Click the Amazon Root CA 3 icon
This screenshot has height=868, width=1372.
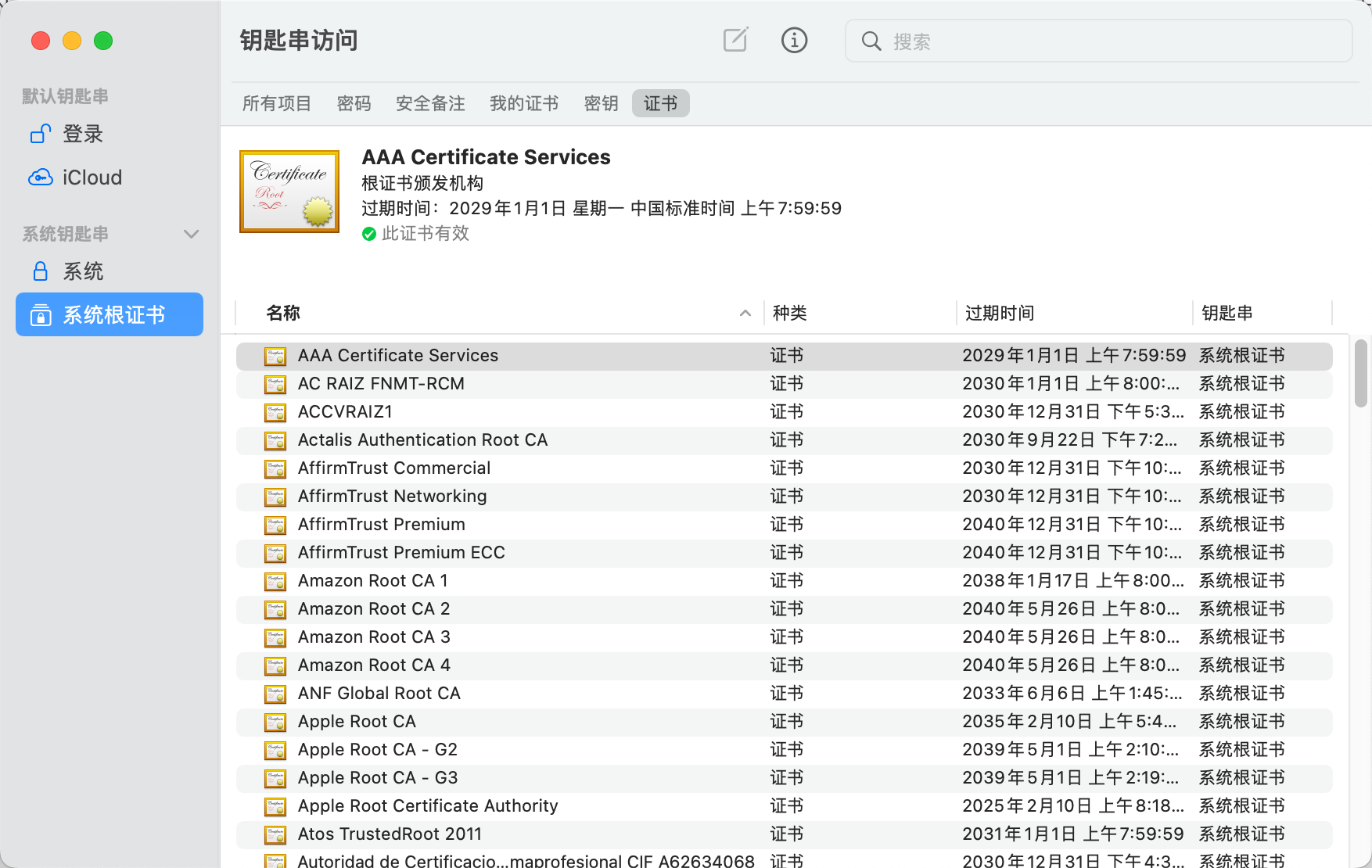click(x=275, y=637)
